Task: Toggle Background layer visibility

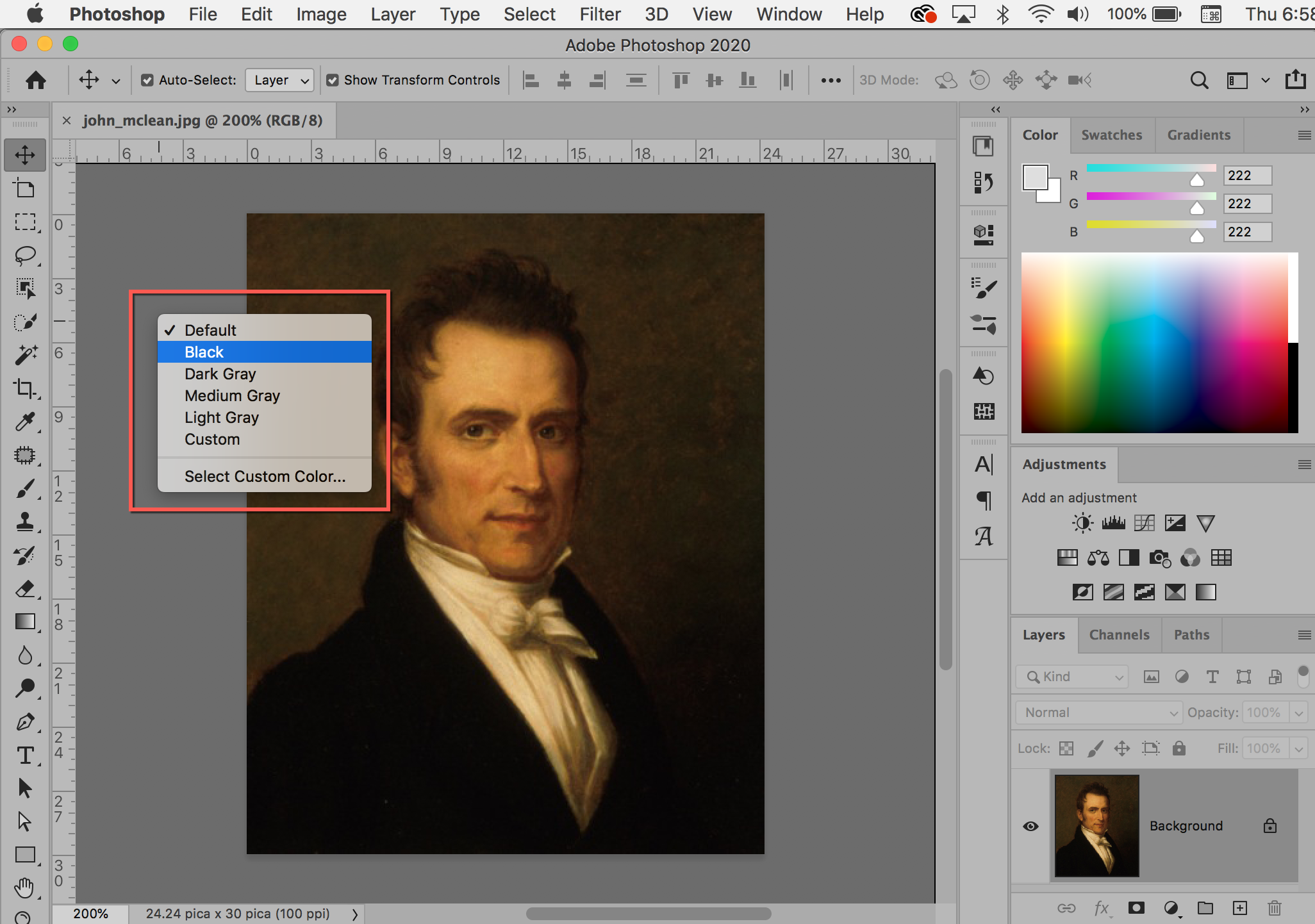Action: coord(1031,826)
